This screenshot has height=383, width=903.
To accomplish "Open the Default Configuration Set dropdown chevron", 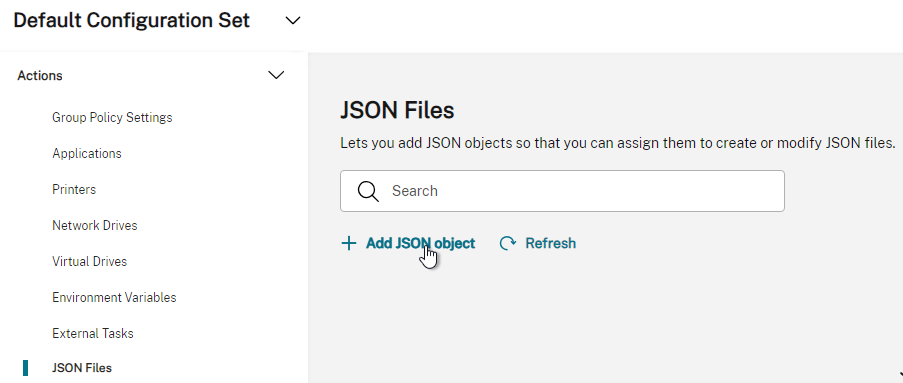I will tap(293, 21).
